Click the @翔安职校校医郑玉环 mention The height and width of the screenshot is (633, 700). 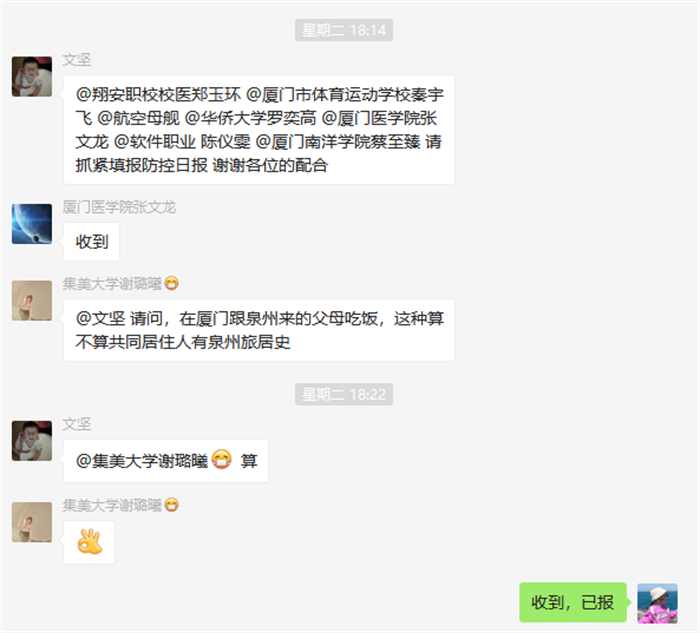point(158,95)
